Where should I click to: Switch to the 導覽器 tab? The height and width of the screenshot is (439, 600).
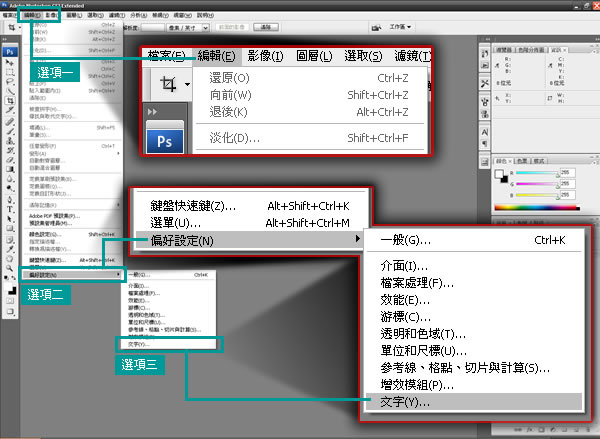click(x=504, y=50)
